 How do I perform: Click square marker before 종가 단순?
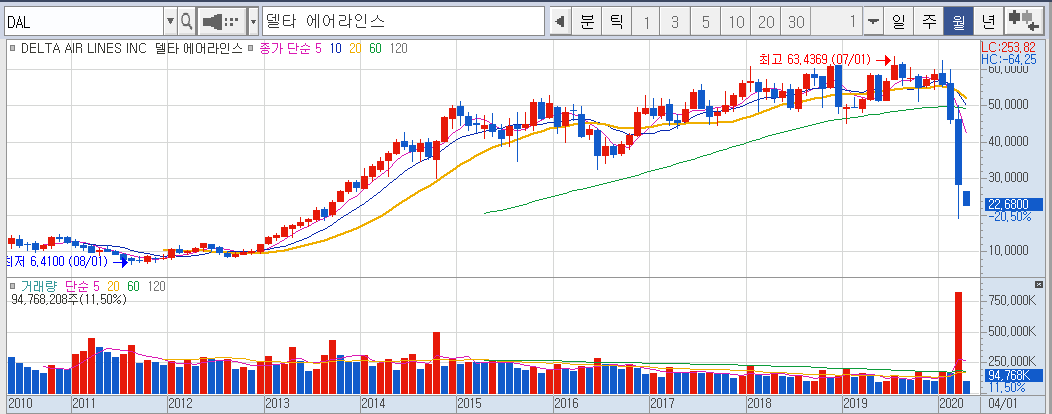250,48
